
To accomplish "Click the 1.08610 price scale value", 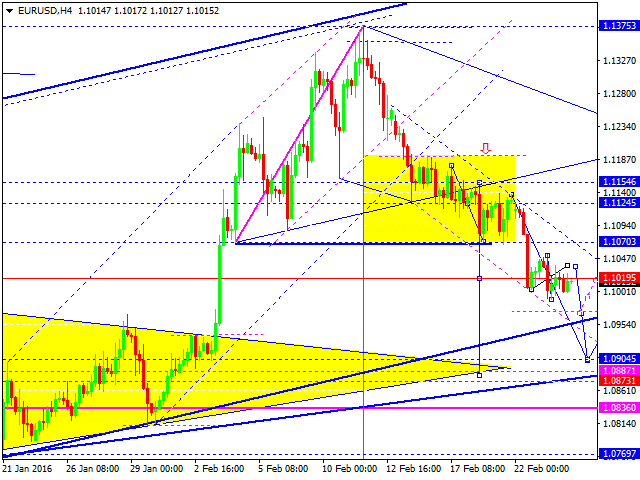I will click(x=620, y=391).
